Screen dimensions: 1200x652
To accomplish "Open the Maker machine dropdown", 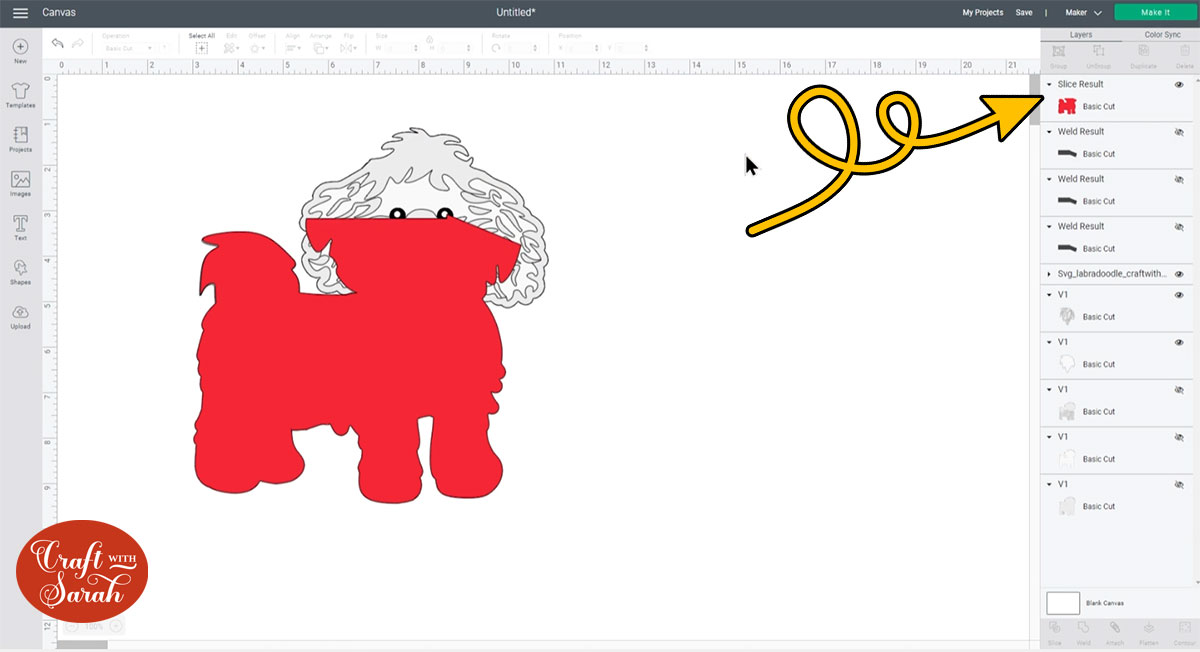I will pos(1083,13).
